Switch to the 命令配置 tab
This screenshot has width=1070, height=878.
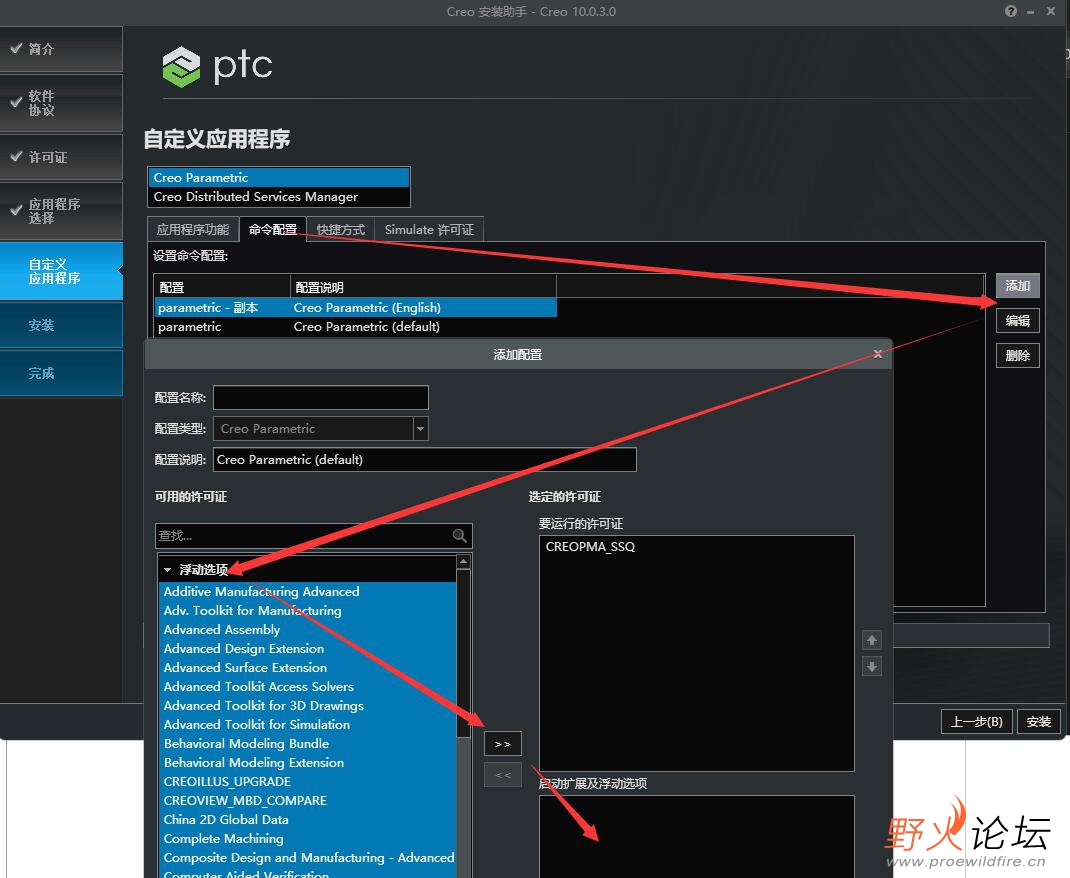pyautogui.click(x=273, y=229)
